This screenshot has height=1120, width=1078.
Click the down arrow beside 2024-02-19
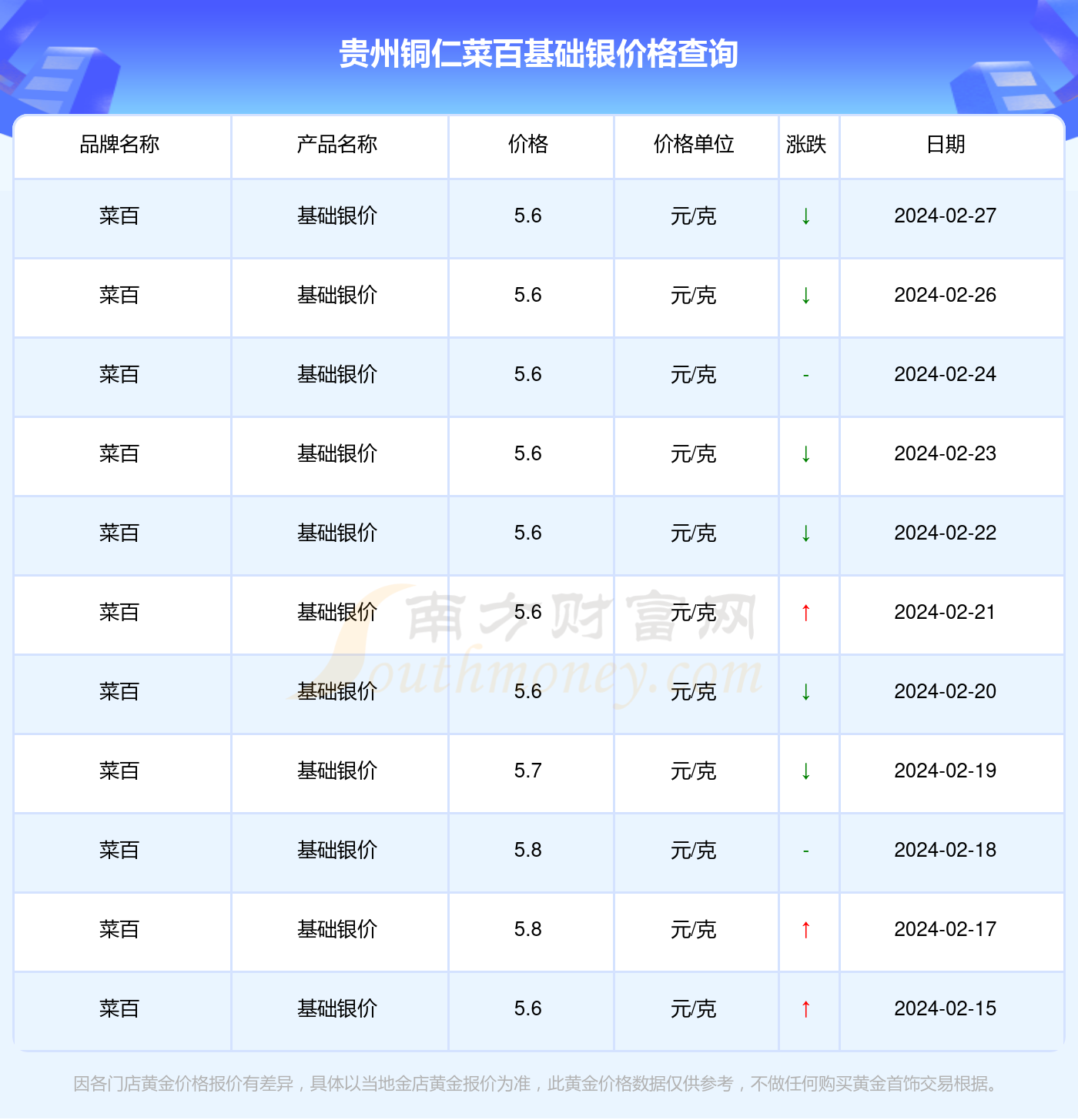click(x=806, y=771)
